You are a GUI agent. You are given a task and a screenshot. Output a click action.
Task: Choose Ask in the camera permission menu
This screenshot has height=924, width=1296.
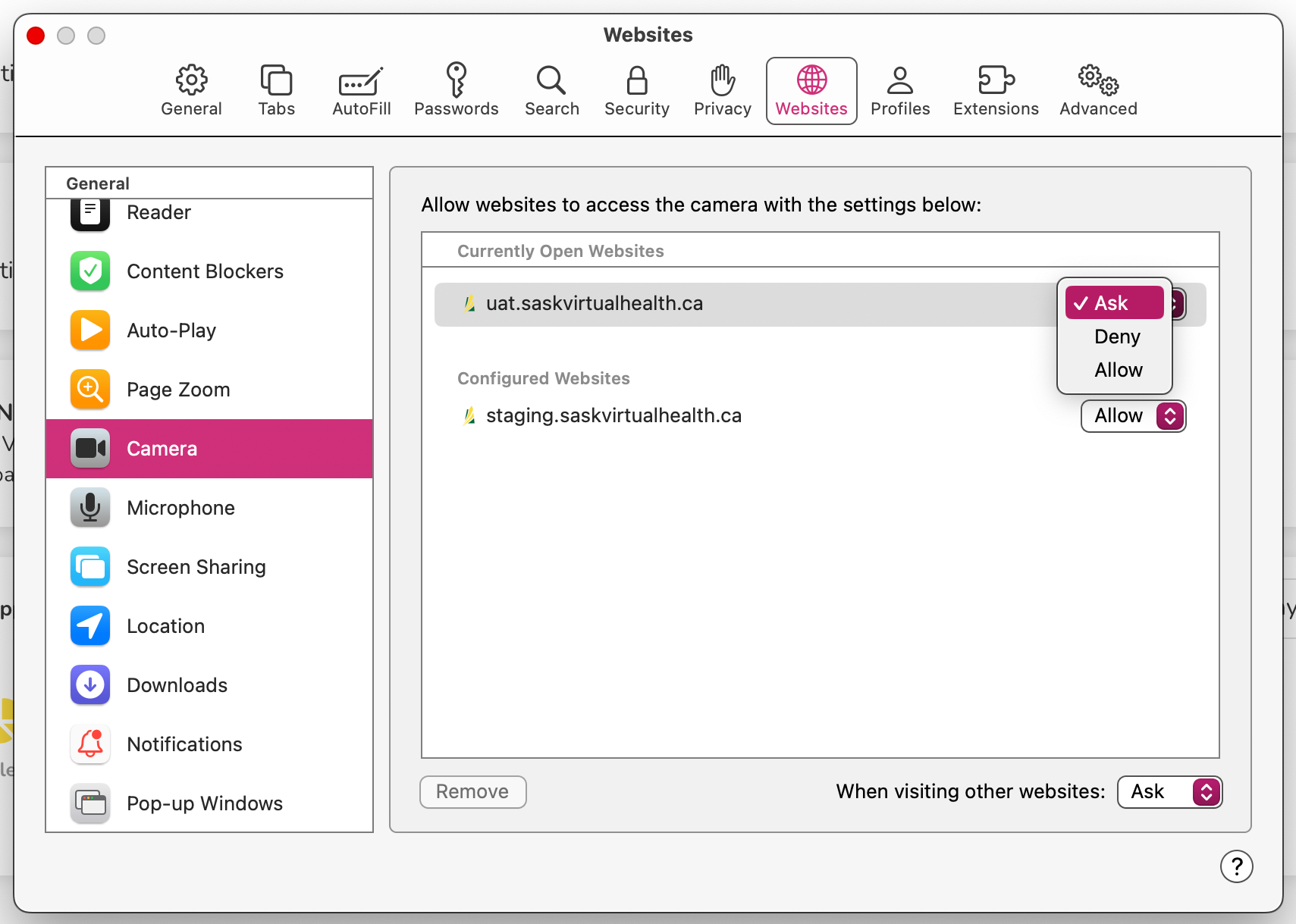point(1114,303)
